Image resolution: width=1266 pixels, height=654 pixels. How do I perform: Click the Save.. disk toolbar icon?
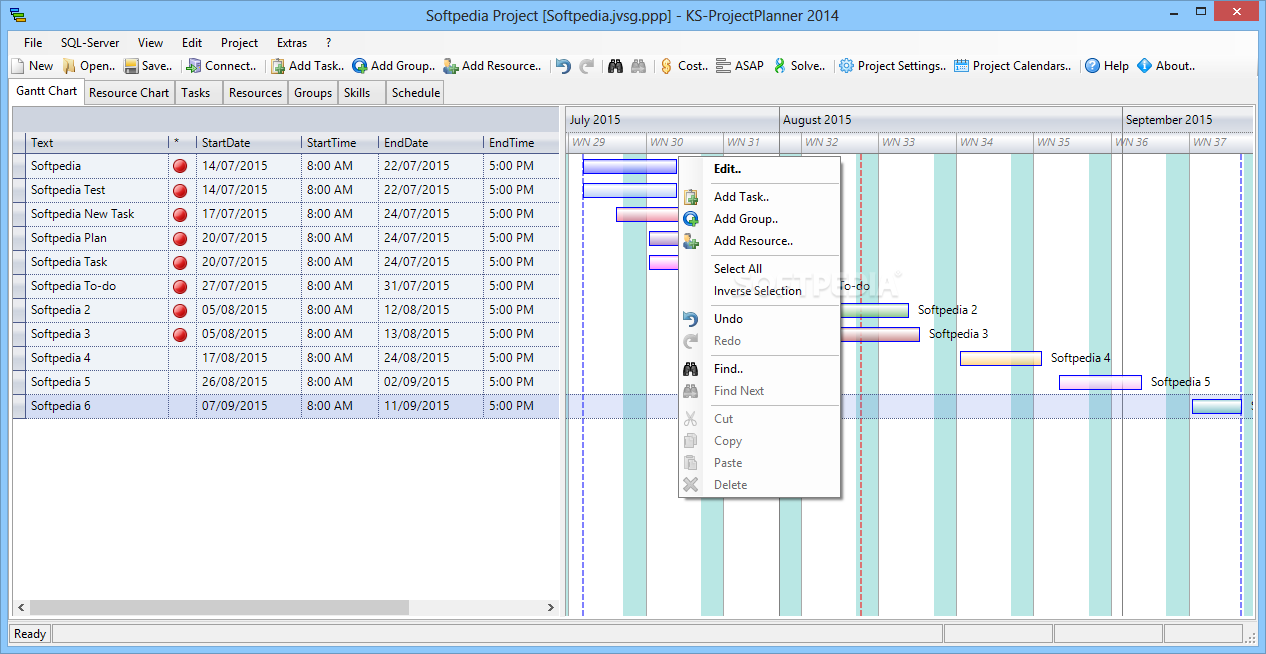[131, 66]
